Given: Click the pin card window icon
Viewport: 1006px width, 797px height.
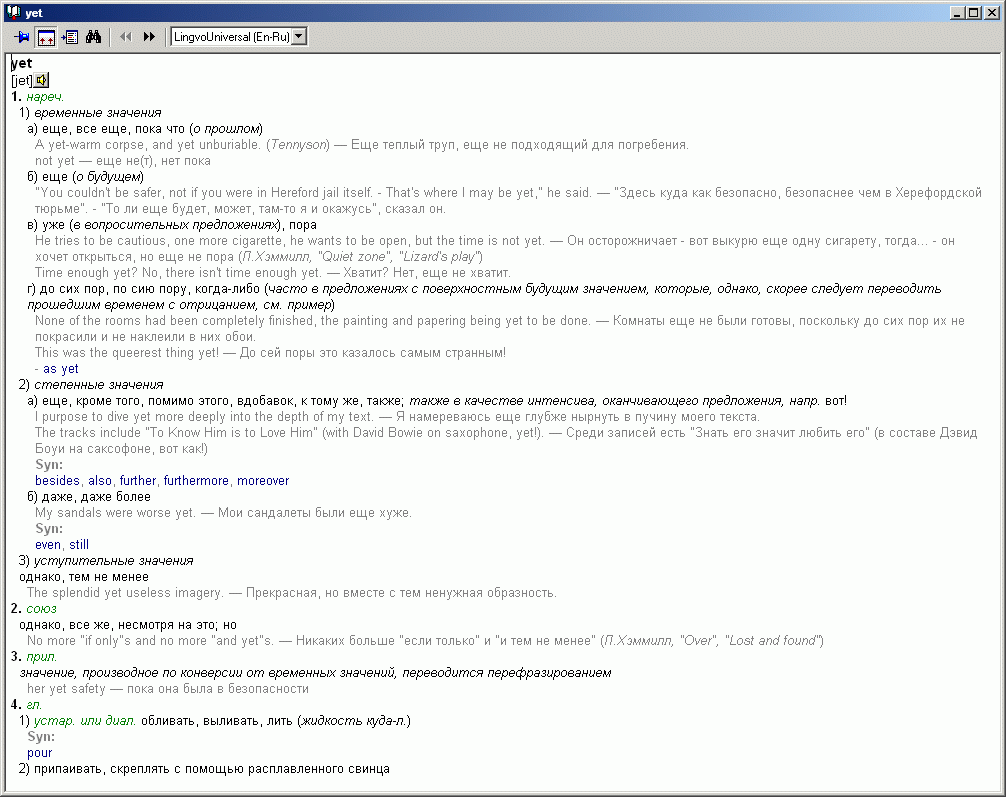Looking at the screenshot, I should [x=22, y=37].
